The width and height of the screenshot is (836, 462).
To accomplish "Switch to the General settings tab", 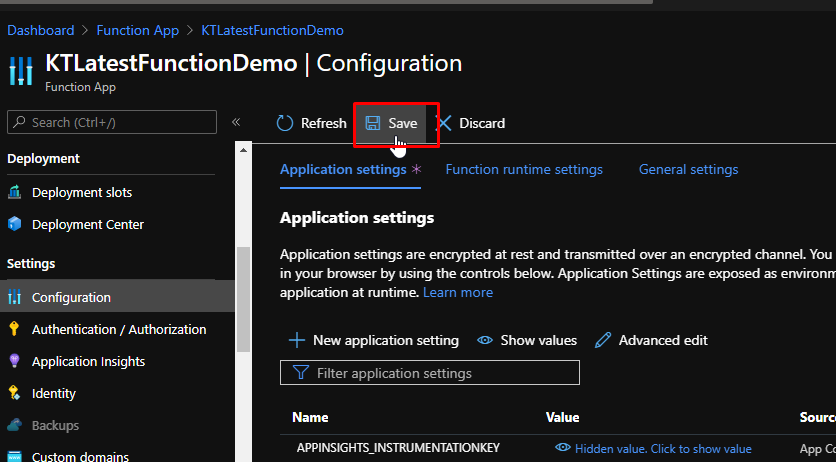I will [x=688, y=169].
